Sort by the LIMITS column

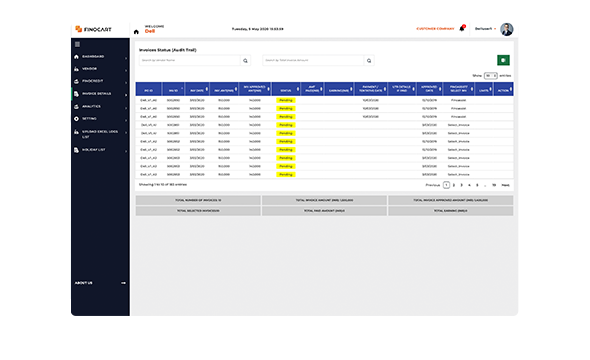click(x=484, y=89)
